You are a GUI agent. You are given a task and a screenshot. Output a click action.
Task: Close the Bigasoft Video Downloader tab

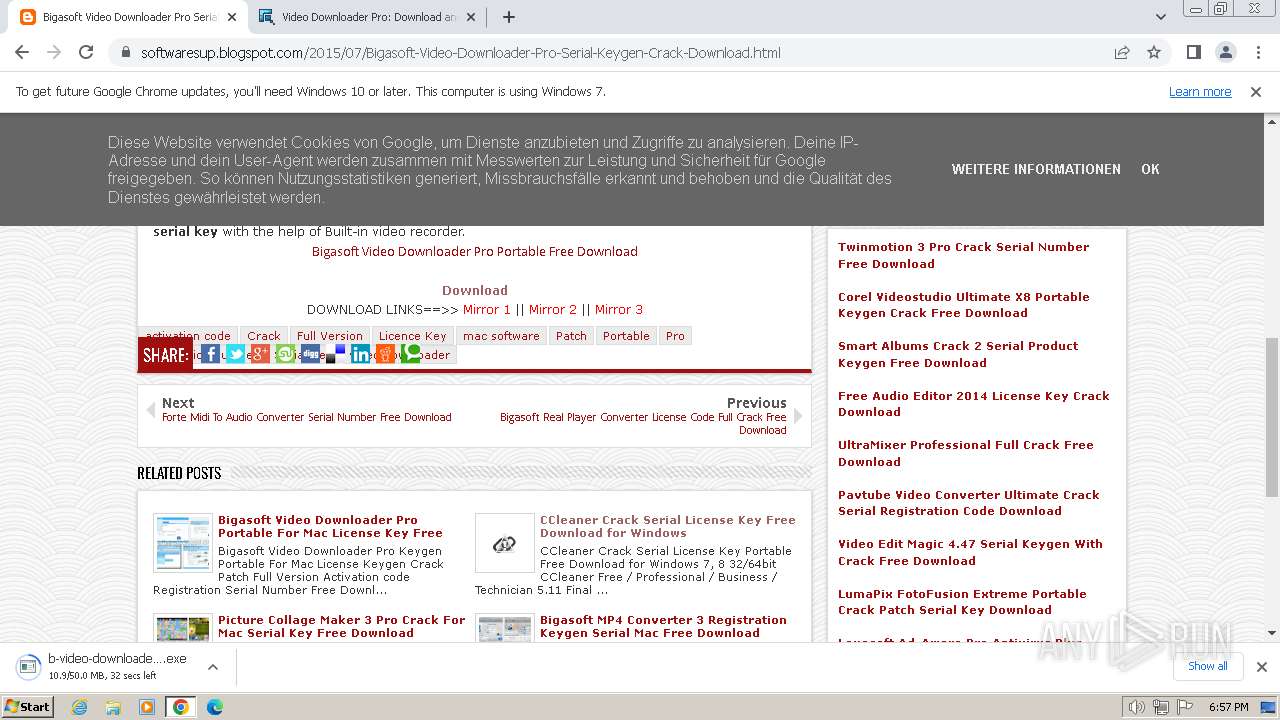(232, 17)
